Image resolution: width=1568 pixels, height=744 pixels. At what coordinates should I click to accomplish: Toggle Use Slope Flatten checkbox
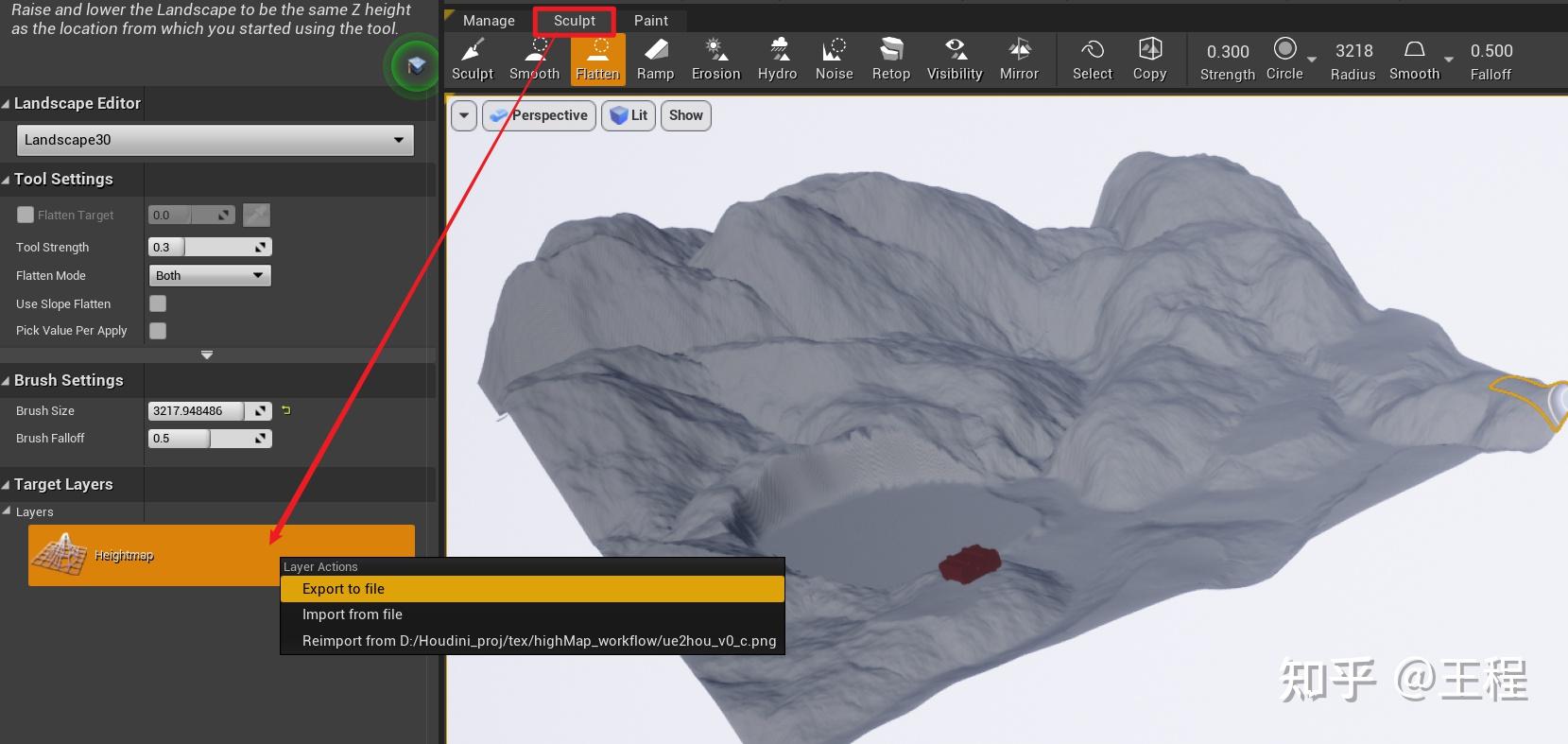[x=158, y=303]
